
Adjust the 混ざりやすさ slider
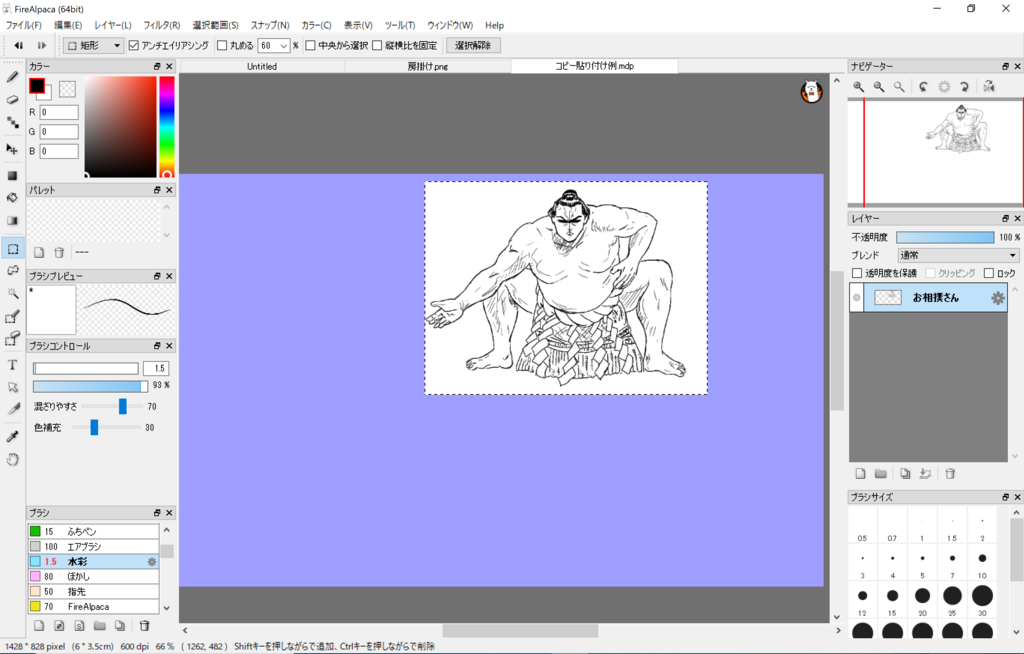tap(122, 406)
